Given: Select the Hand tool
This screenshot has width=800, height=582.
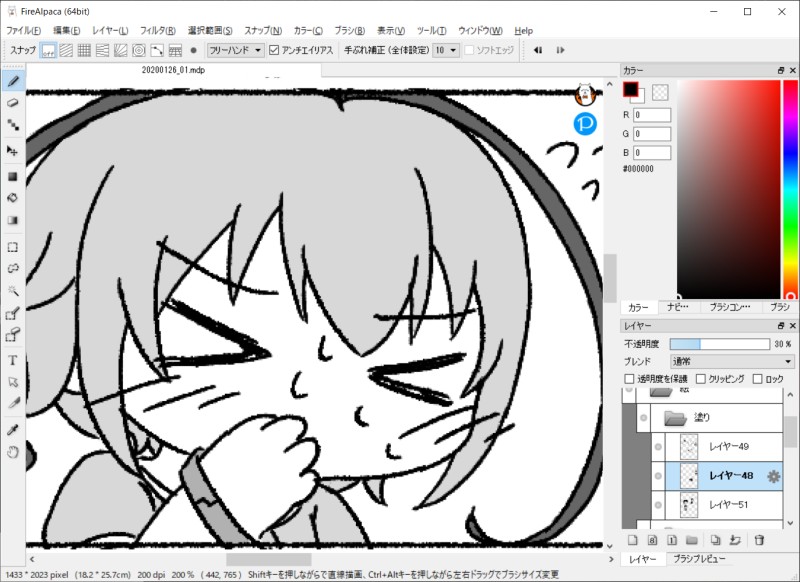Looking at the screenshot, I should tap(13, 451).
